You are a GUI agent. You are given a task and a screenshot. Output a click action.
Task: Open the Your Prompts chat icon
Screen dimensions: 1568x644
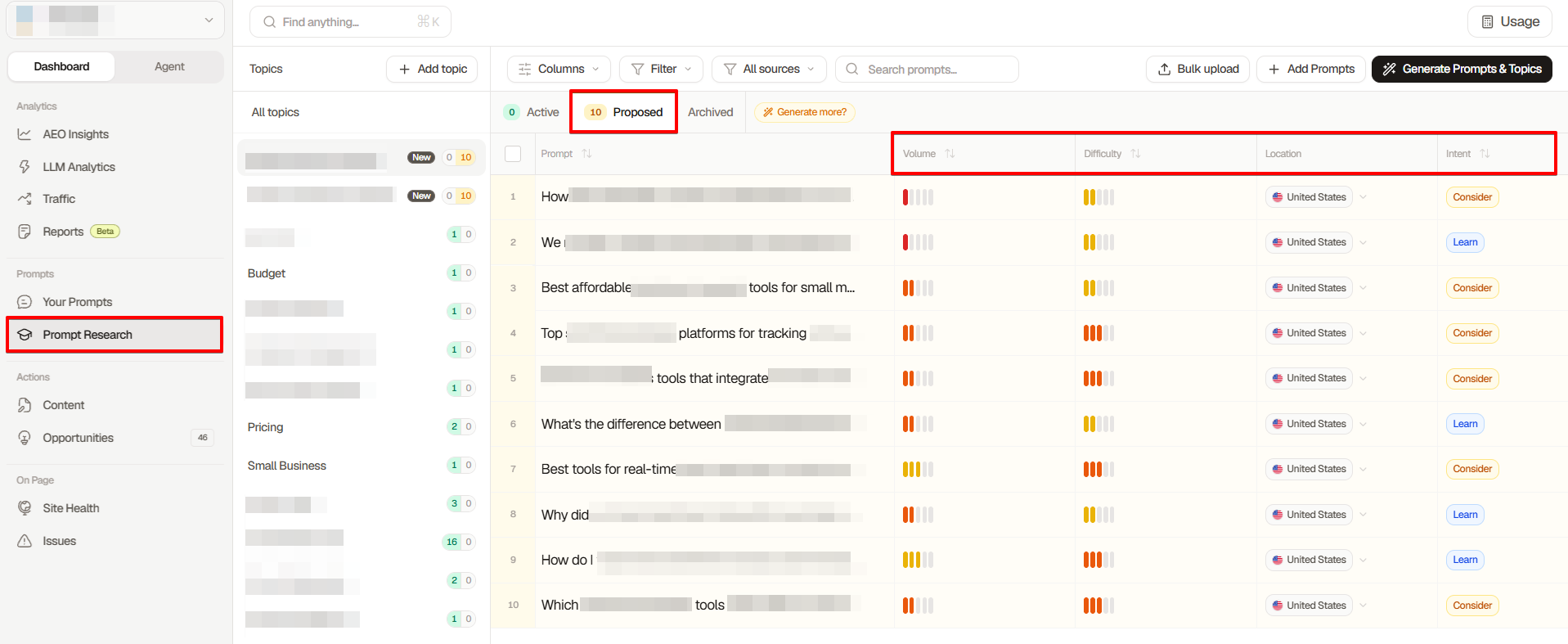(25, 302)
